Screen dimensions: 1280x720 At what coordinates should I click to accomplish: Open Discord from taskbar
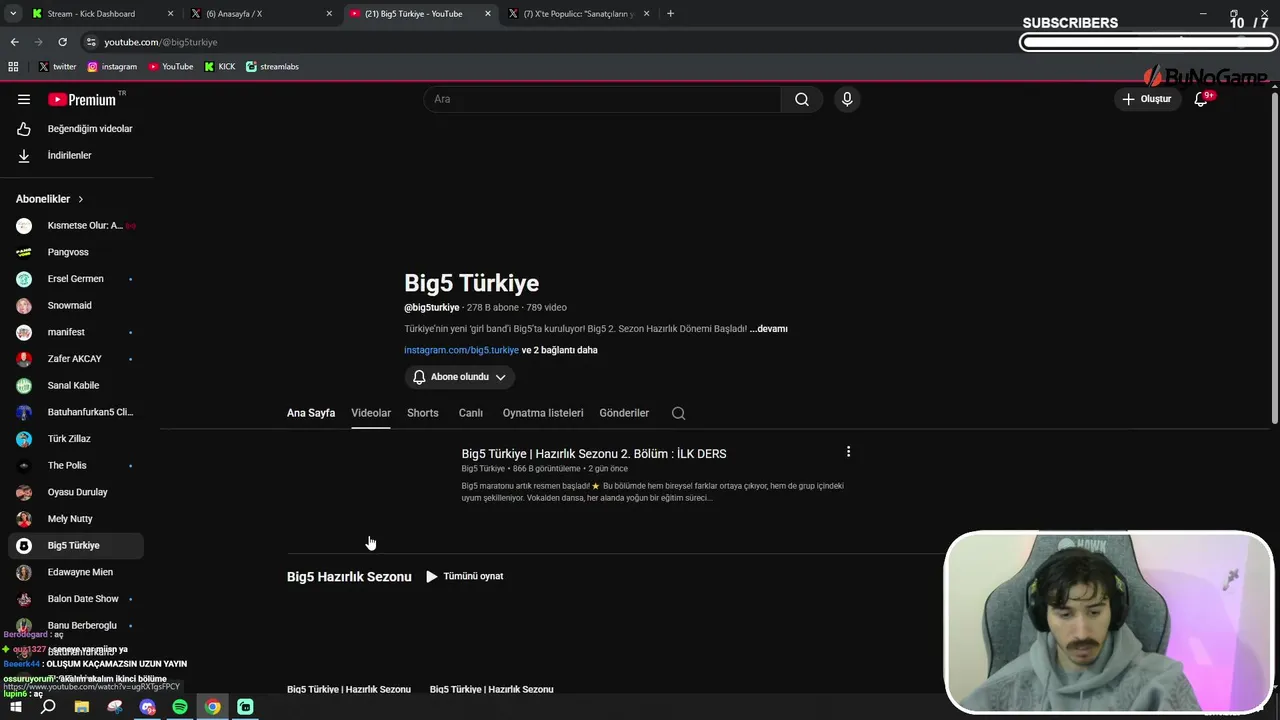point(148,707)
